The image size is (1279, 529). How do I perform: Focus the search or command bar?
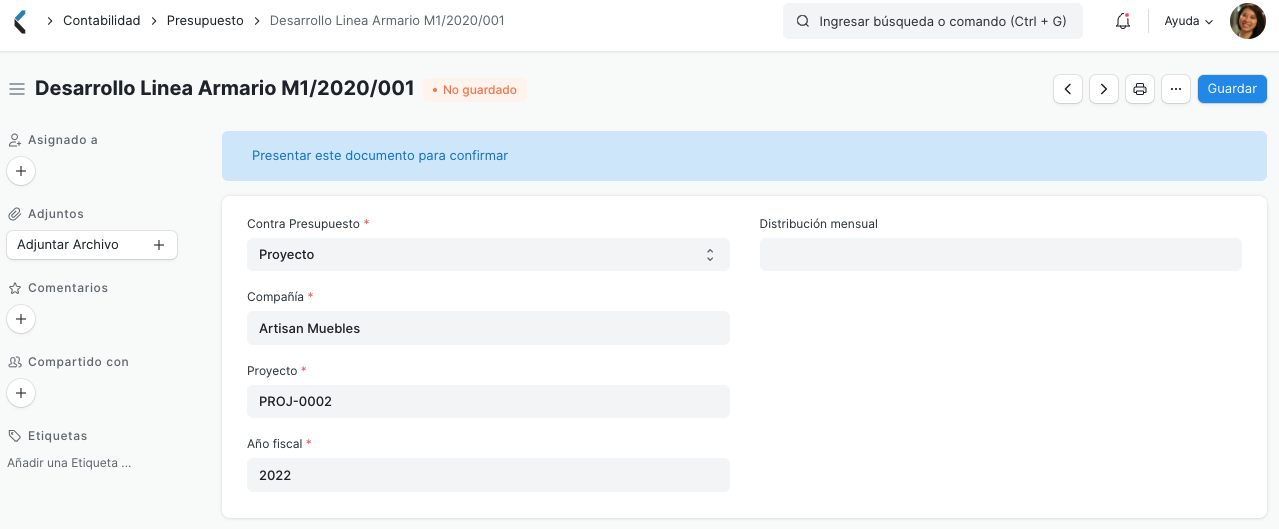click(933, 21)
